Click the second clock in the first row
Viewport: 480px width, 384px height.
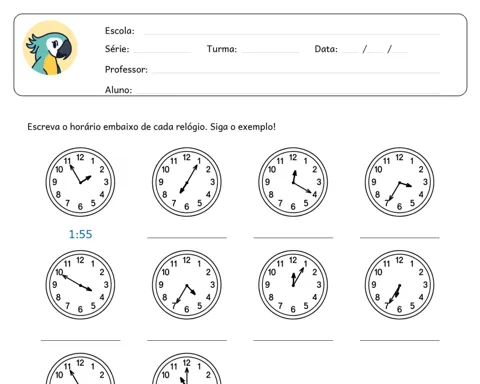coord(187,182)
